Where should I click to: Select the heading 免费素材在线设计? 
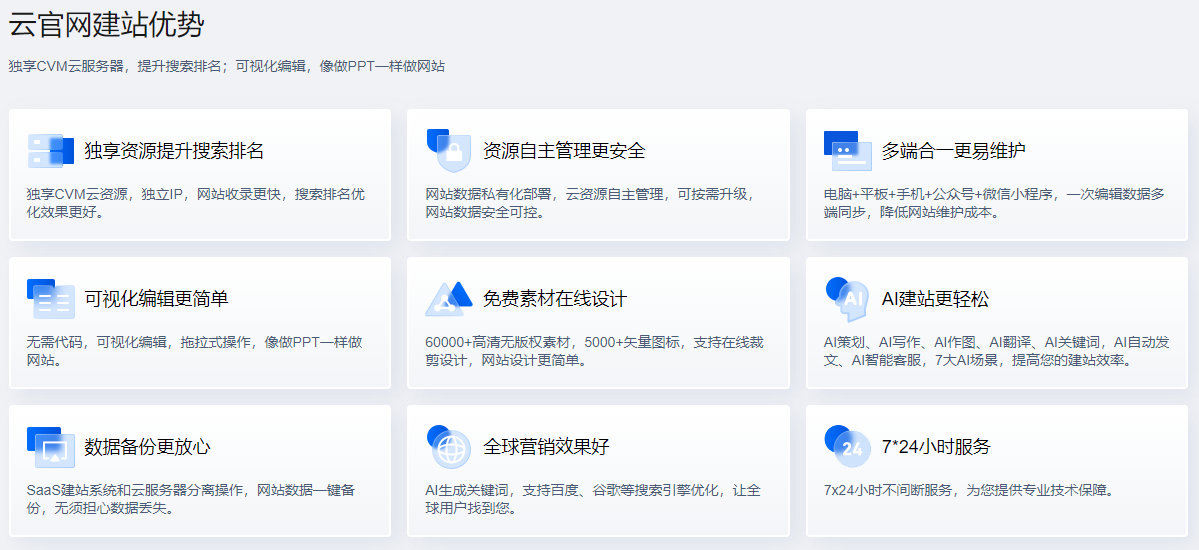[554, 298]
